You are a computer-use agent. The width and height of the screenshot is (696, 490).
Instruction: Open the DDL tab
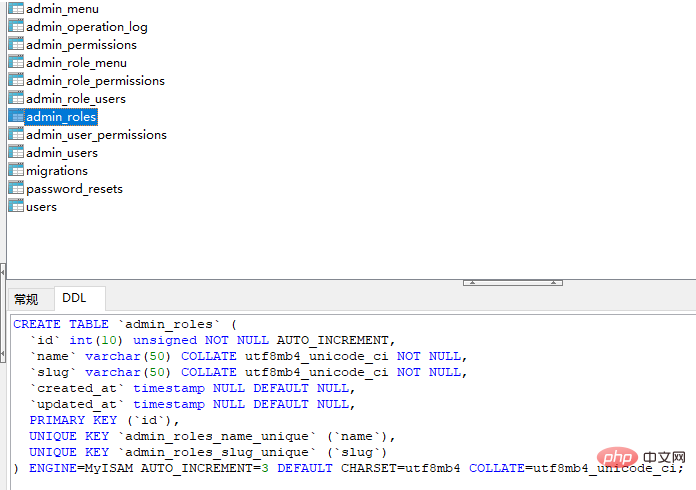[75, 298]
